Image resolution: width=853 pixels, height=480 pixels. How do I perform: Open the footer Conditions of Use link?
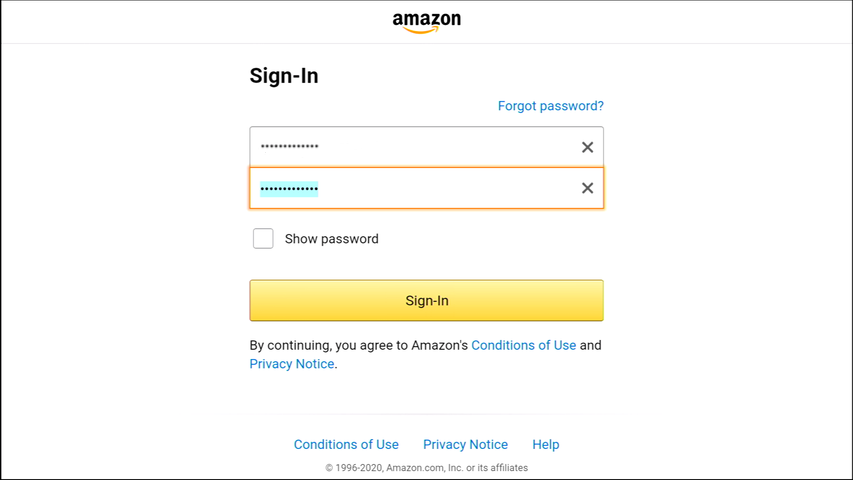click(346, 444)
